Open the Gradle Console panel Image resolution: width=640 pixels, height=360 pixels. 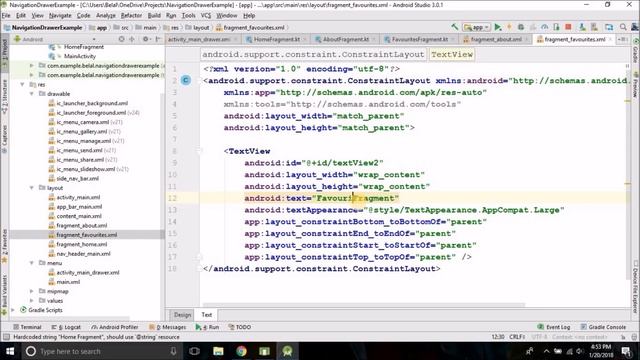(x=603, y=327)
